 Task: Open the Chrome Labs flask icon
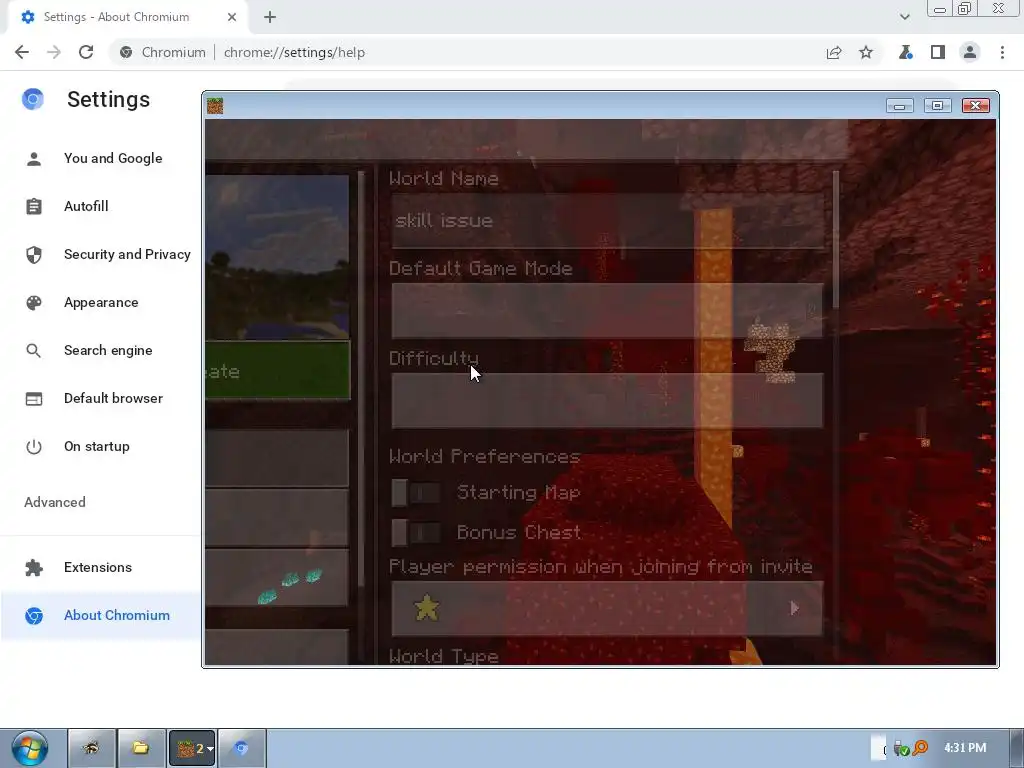point(906,52)
